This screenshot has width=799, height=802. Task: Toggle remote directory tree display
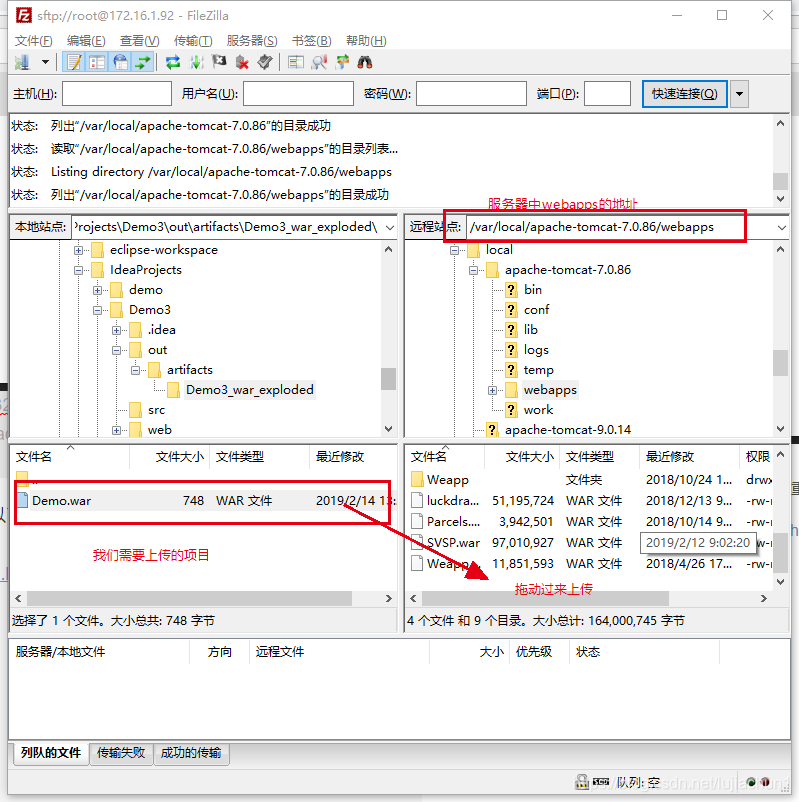tap(120, 62)
